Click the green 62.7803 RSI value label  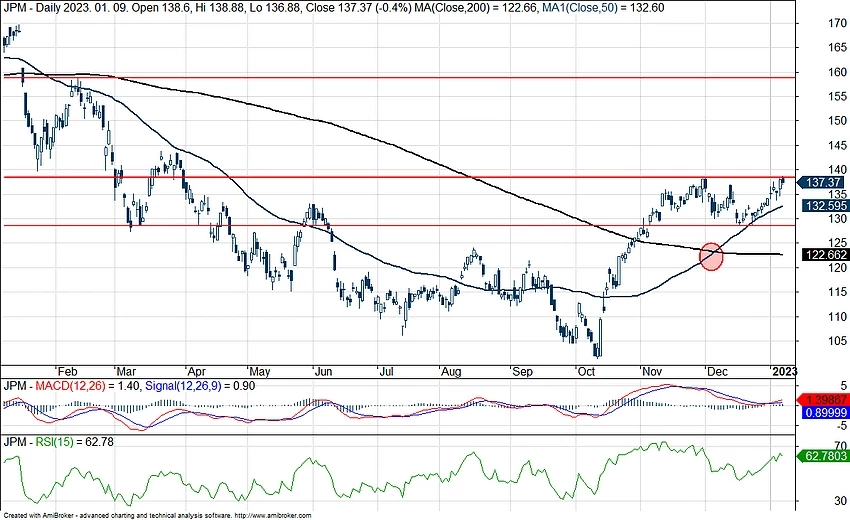point(824,456)
